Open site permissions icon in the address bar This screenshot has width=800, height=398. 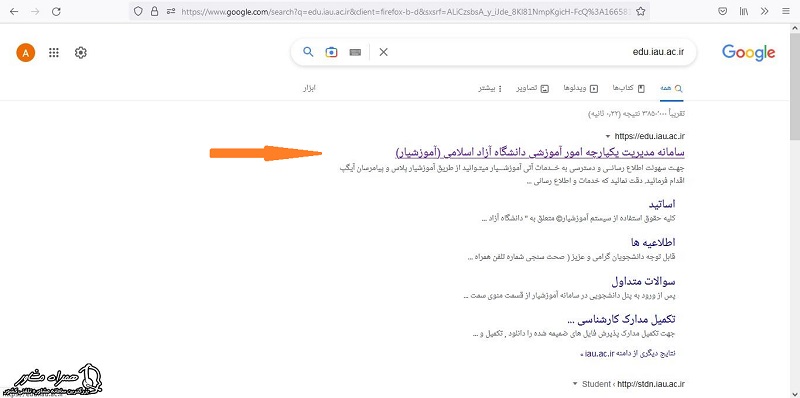click(x=170, y=11)
